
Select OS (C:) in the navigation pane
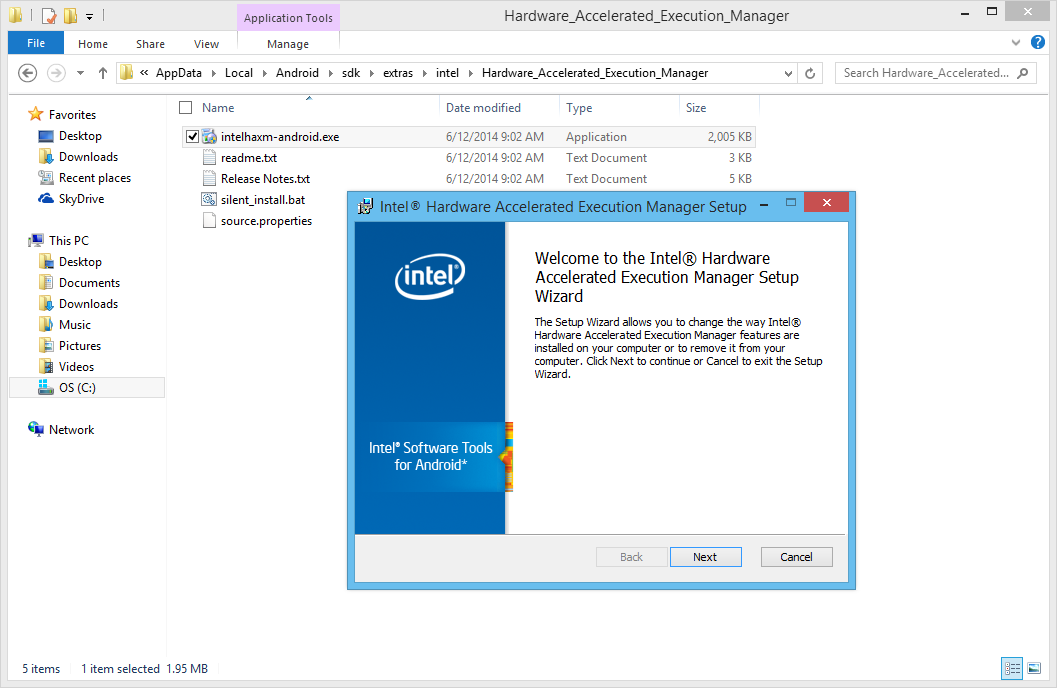(x=77, y=388)
